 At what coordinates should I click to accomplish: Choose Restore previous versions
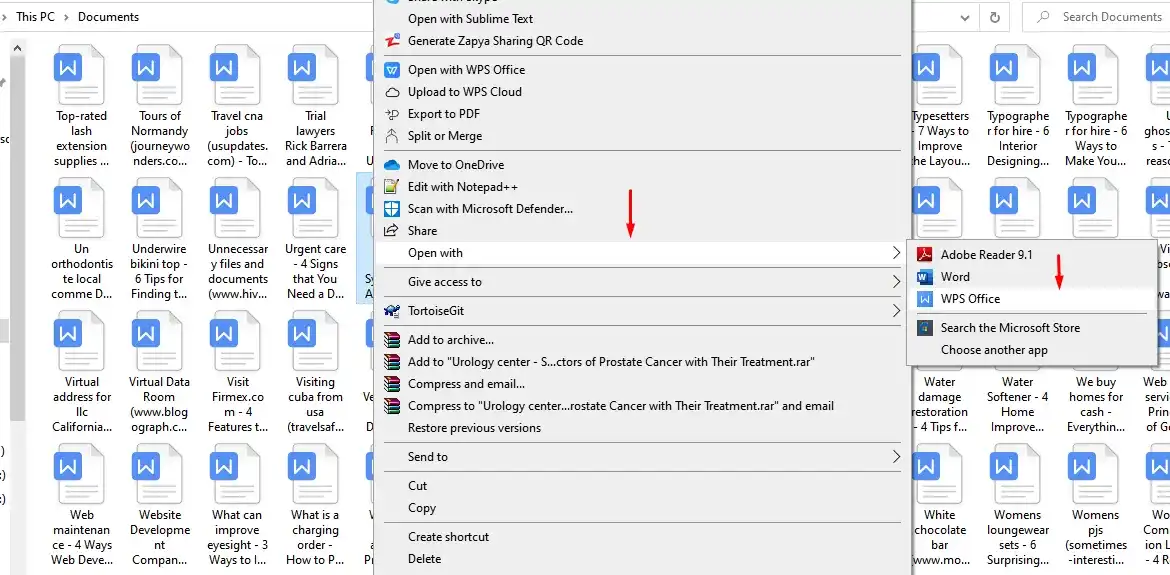point(474,428)
